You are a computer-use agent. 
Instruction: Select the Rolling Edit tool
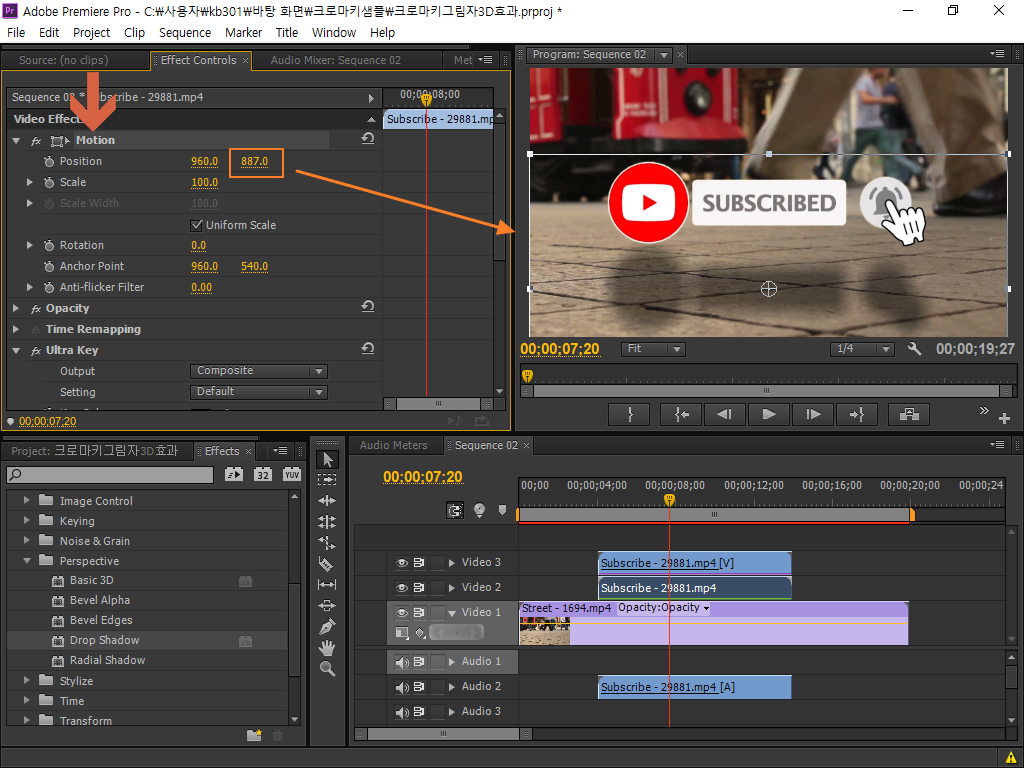click(x=327, y=522)
